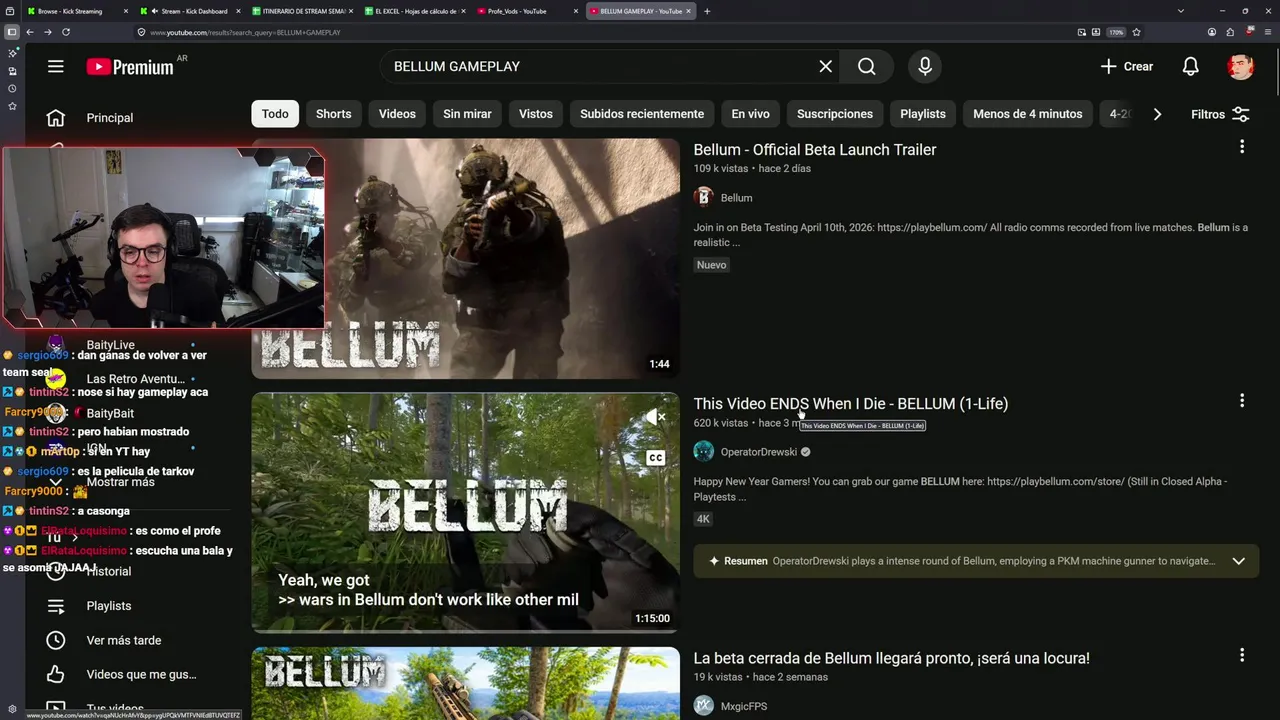1280x720 pixels.
Task: Open Videos que me gustan liked list
Action: (x=141, y=675)
